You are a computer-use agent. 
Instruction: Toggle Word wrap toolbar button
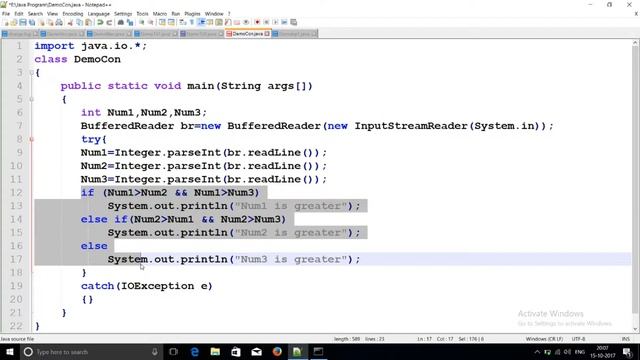182,22
